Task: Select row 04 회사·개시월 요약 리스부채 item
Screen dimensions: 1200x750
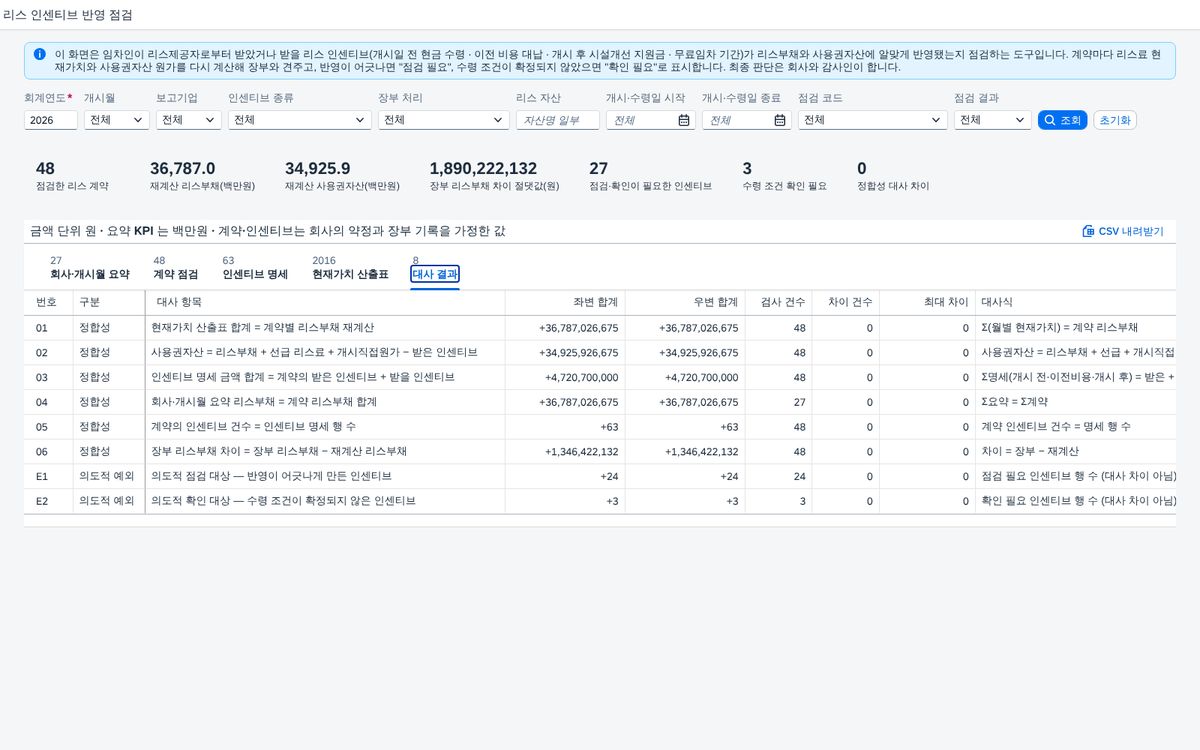Action: coord(600,402)
